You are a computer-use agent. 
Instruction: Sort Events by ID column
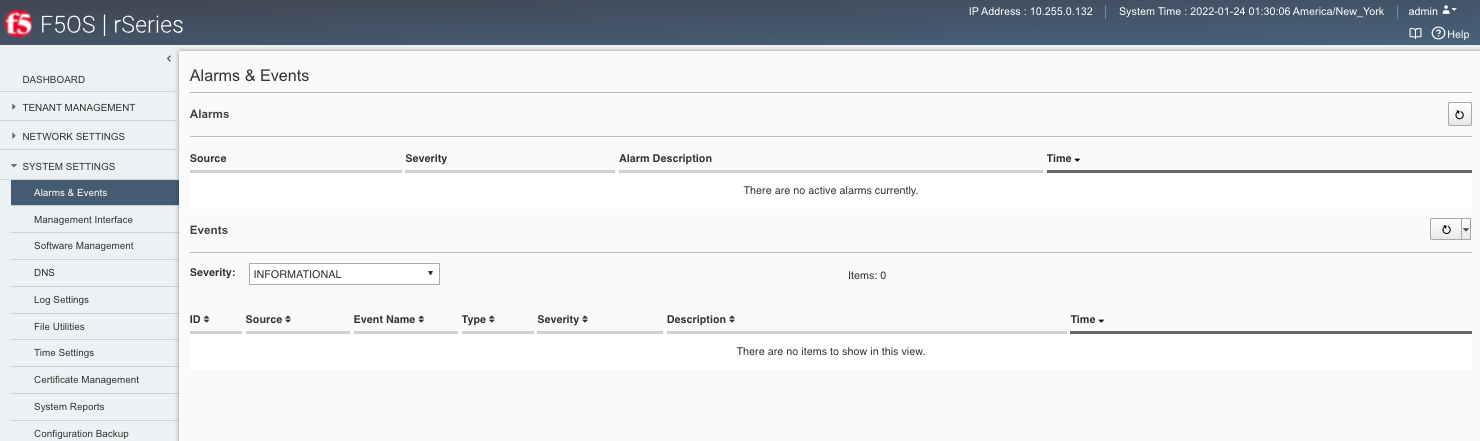200,320
